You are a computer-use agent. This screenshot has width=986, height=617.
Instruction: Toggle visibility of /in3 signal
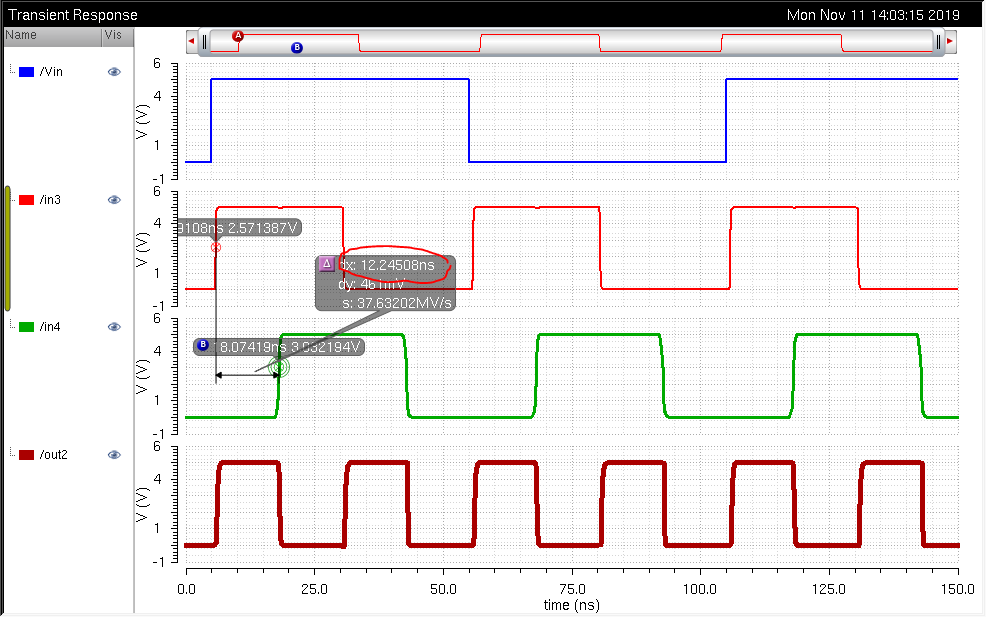(x=114, y=200)
